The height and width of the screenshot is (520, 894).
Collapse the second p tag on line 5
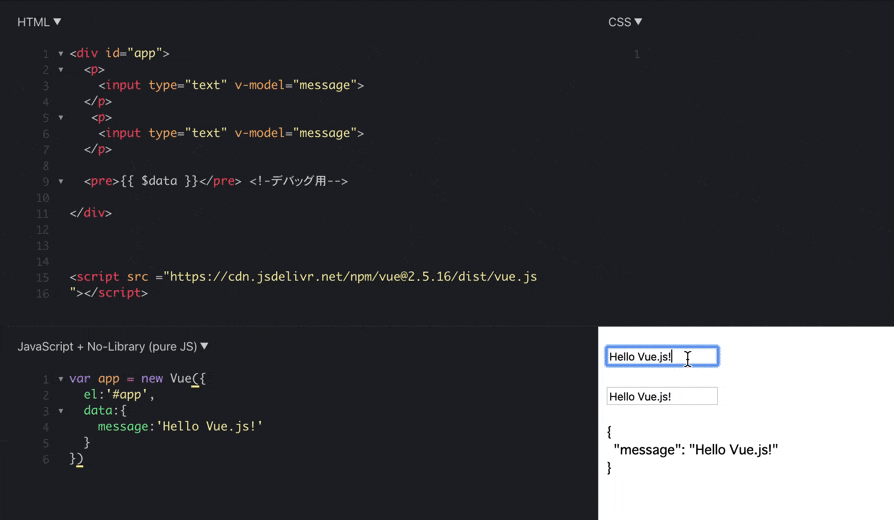(x=60, y=117)
